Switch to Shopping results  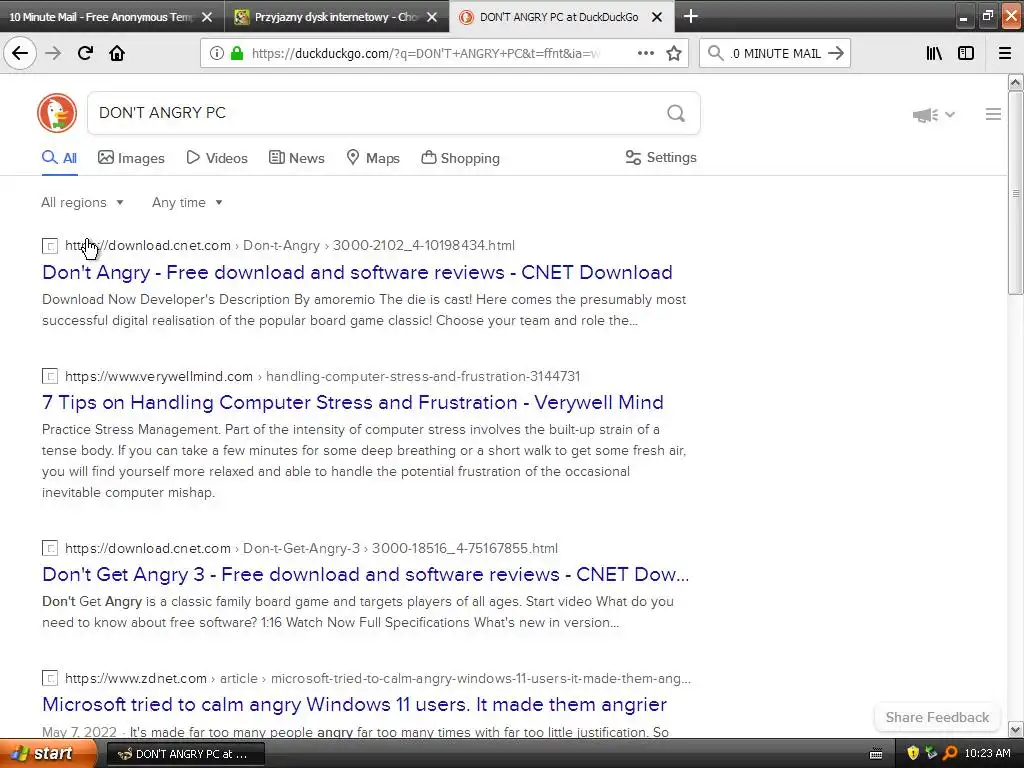coord(460,157)
